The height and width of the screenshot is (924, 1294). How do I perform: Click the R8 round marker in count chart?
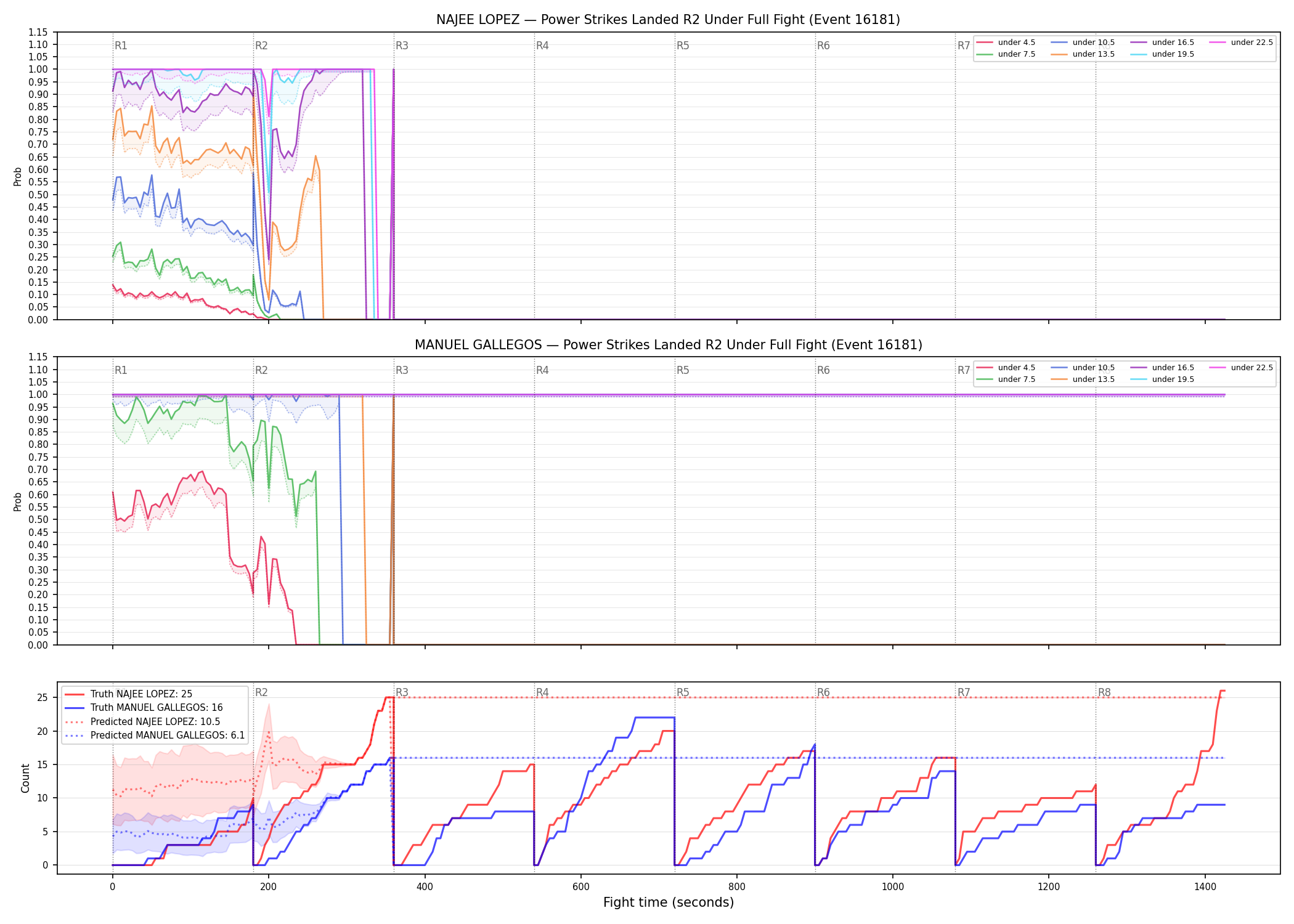coord(1104,692)
